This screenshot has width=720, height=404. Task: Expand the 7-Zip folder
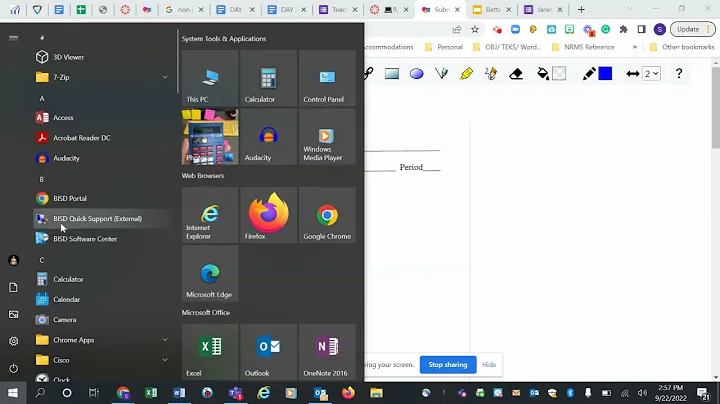point(102,77)
